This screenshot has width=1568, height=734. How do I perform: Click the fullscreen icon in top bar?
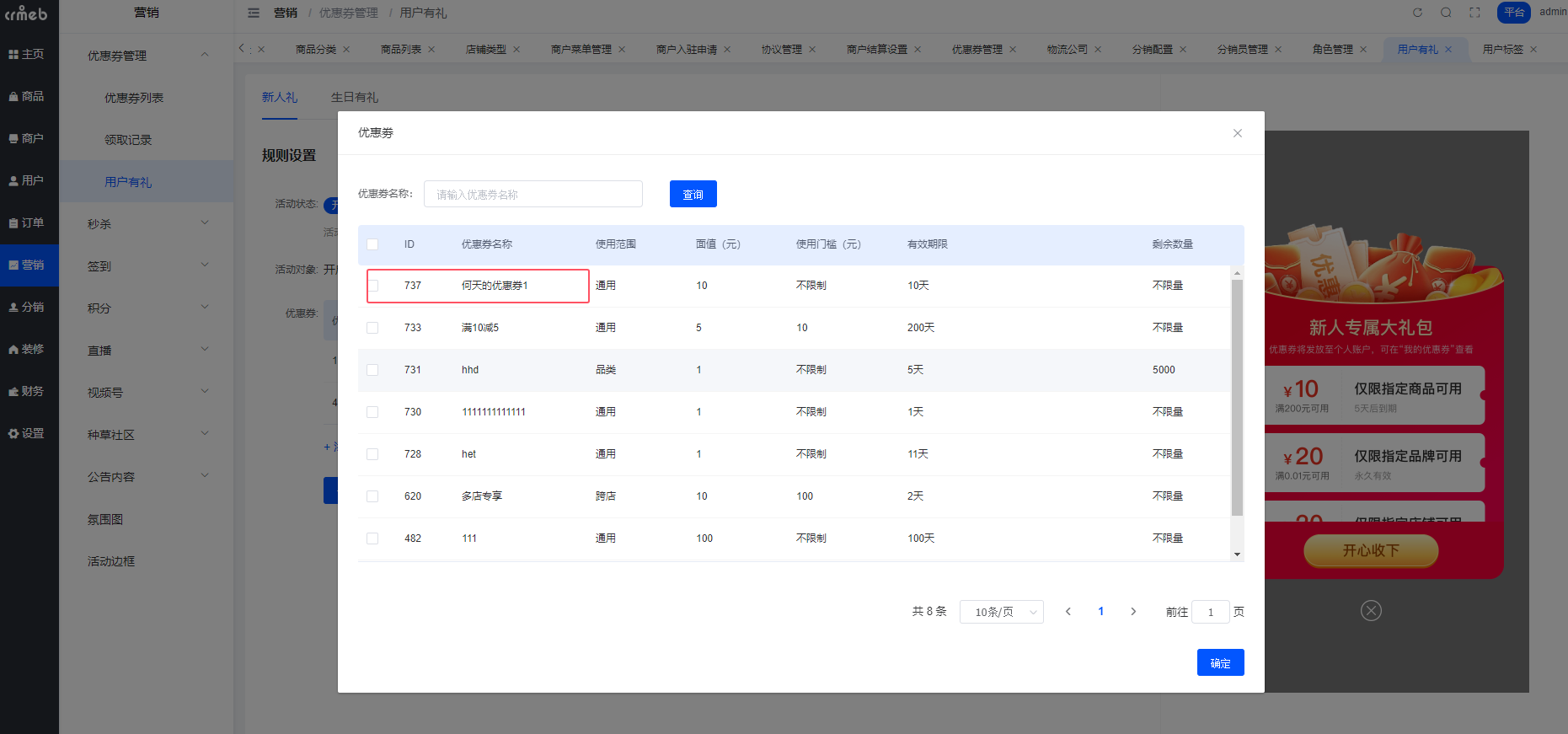(x=1474, y=13)
